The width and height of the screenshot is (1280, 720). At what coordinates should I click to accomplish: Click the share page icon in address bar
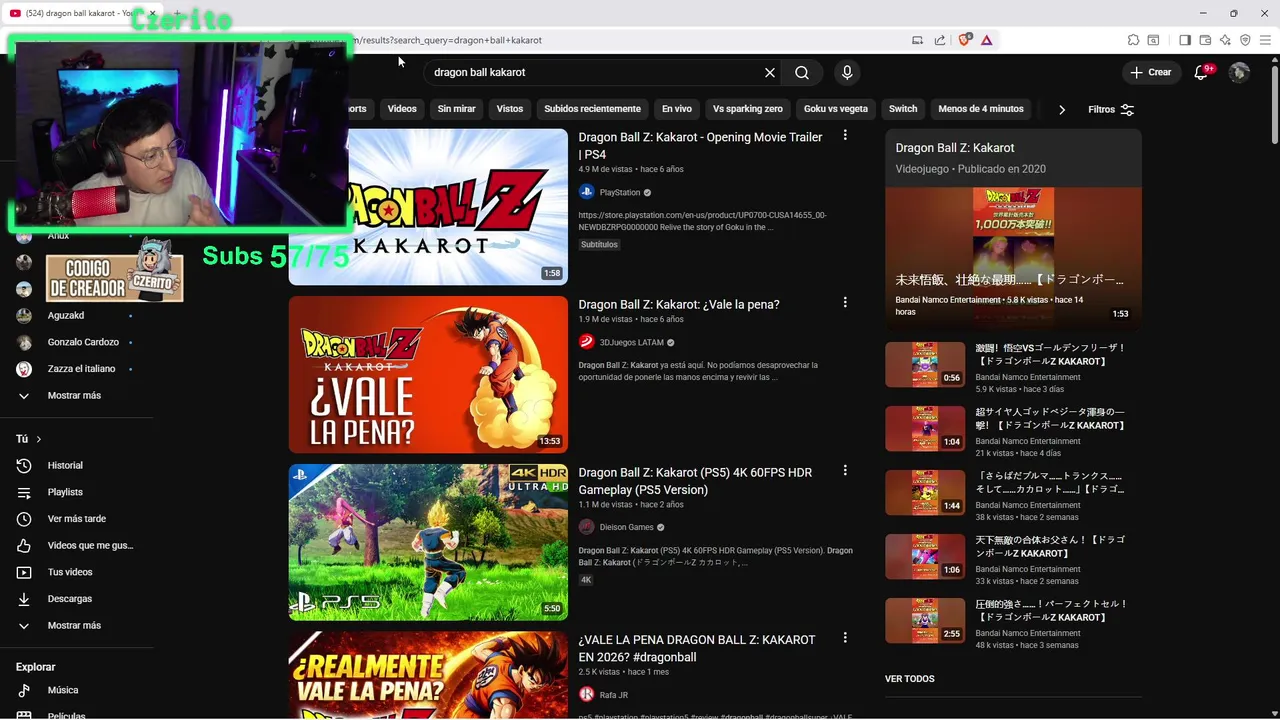coord(940,40)
